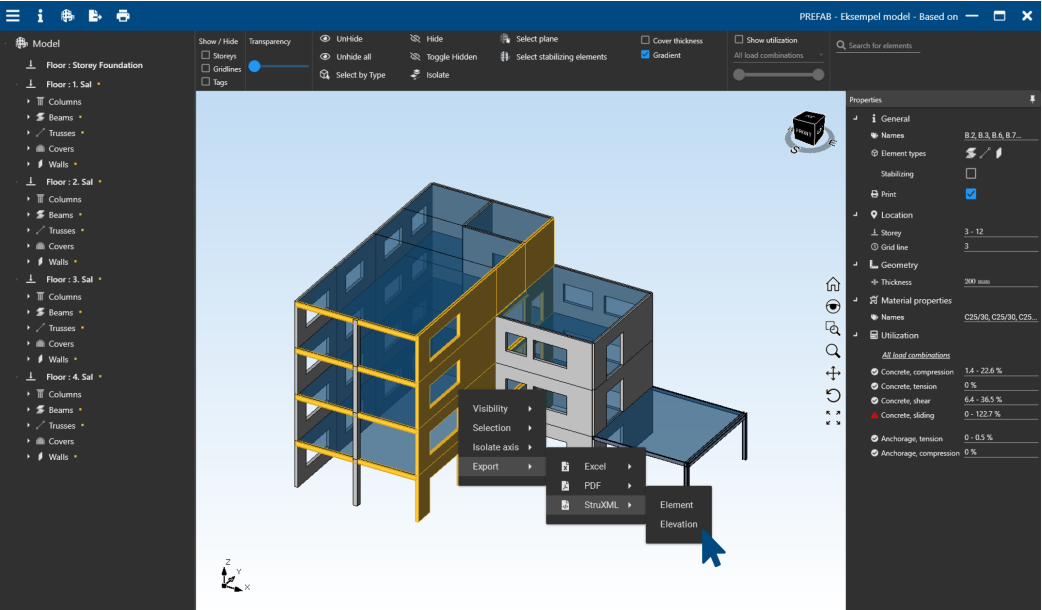The height and width of the screenshot is (610, 1042).
Task: Open the hamburger main menu
Action: pyautogui.click(x=13, y=15)
